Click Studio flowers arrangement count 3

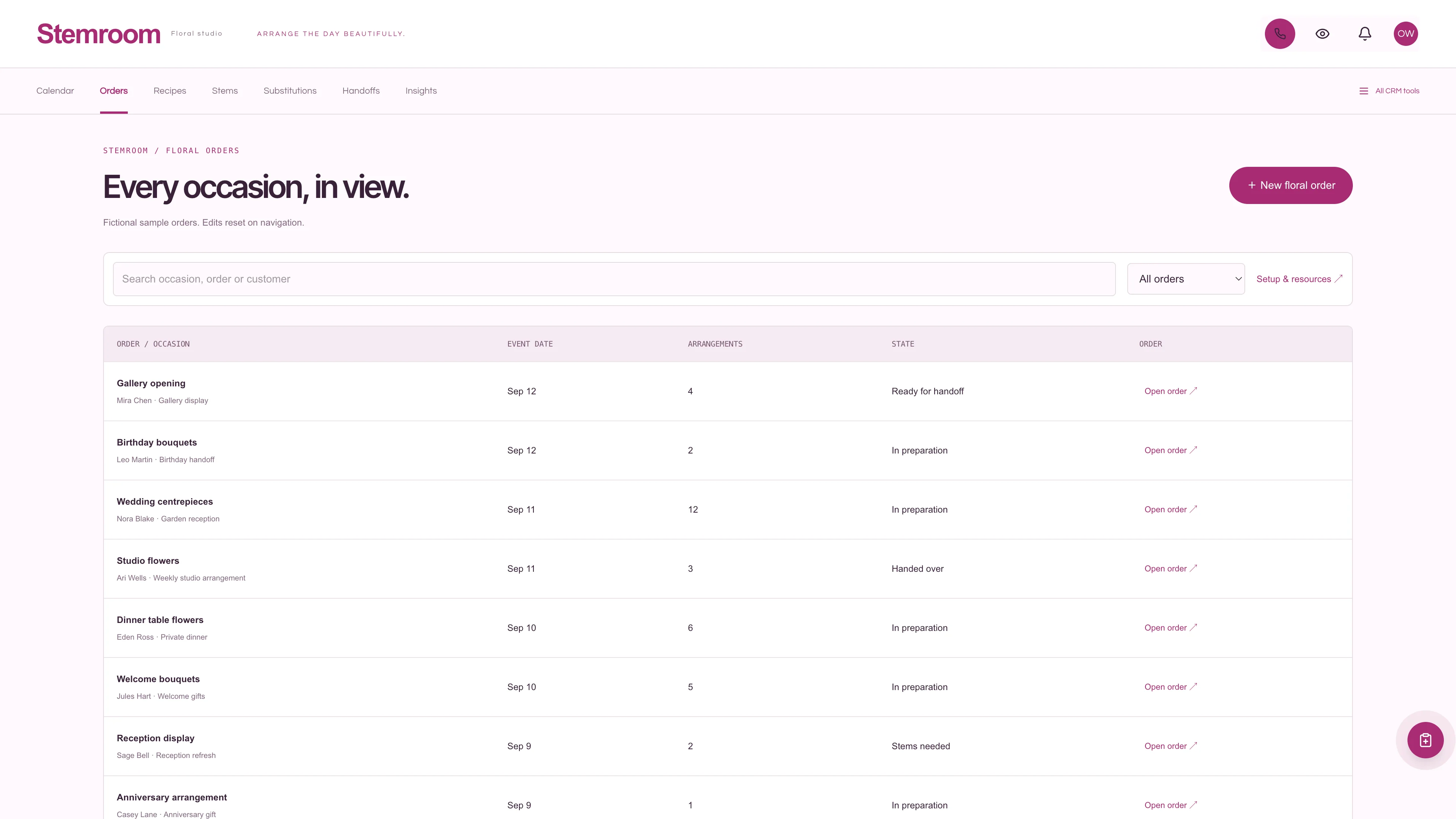690,569
